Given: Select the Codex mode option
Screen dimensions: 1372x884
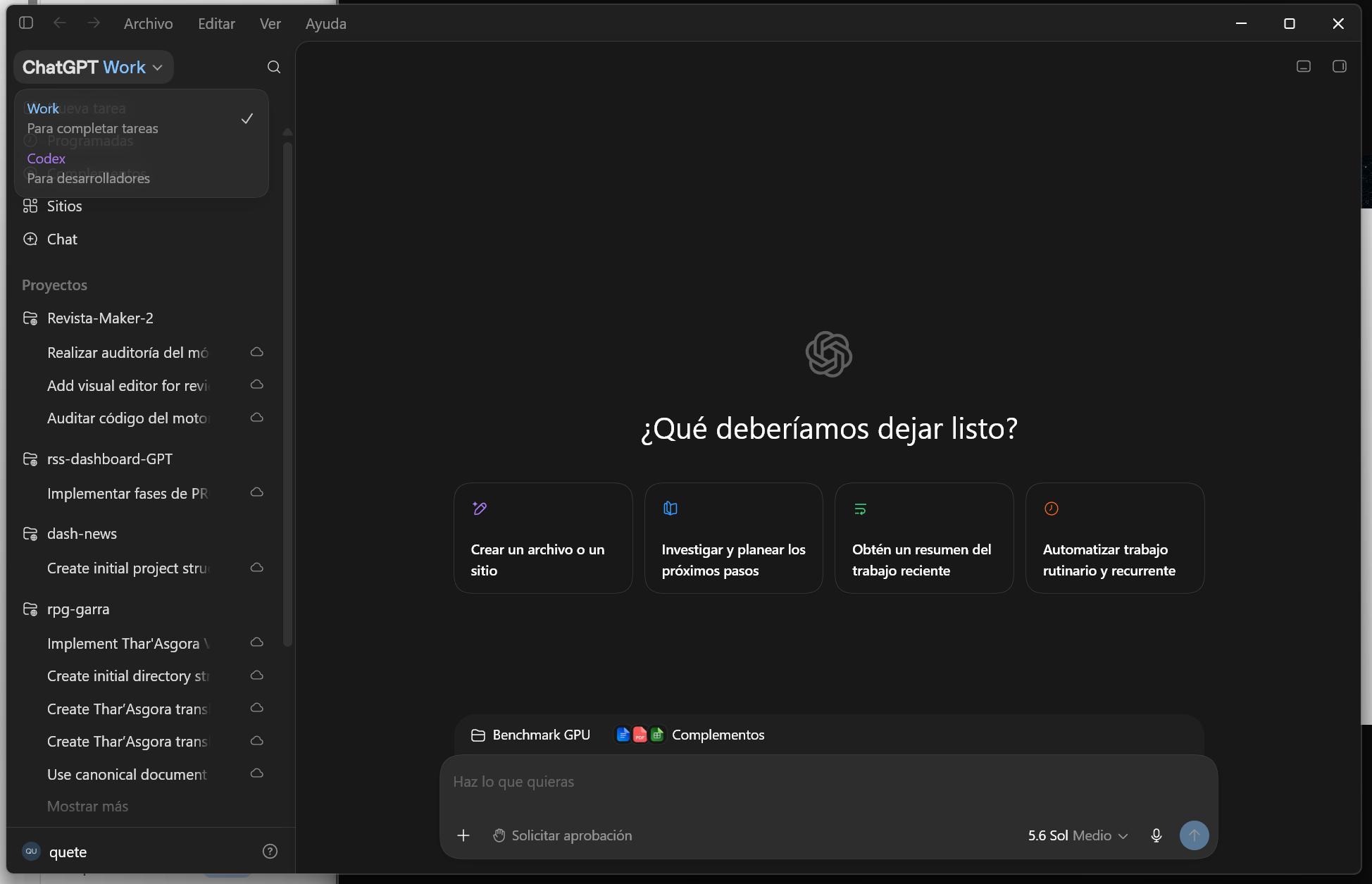Looking at the screenshot, I should click(x=141, y=168).
